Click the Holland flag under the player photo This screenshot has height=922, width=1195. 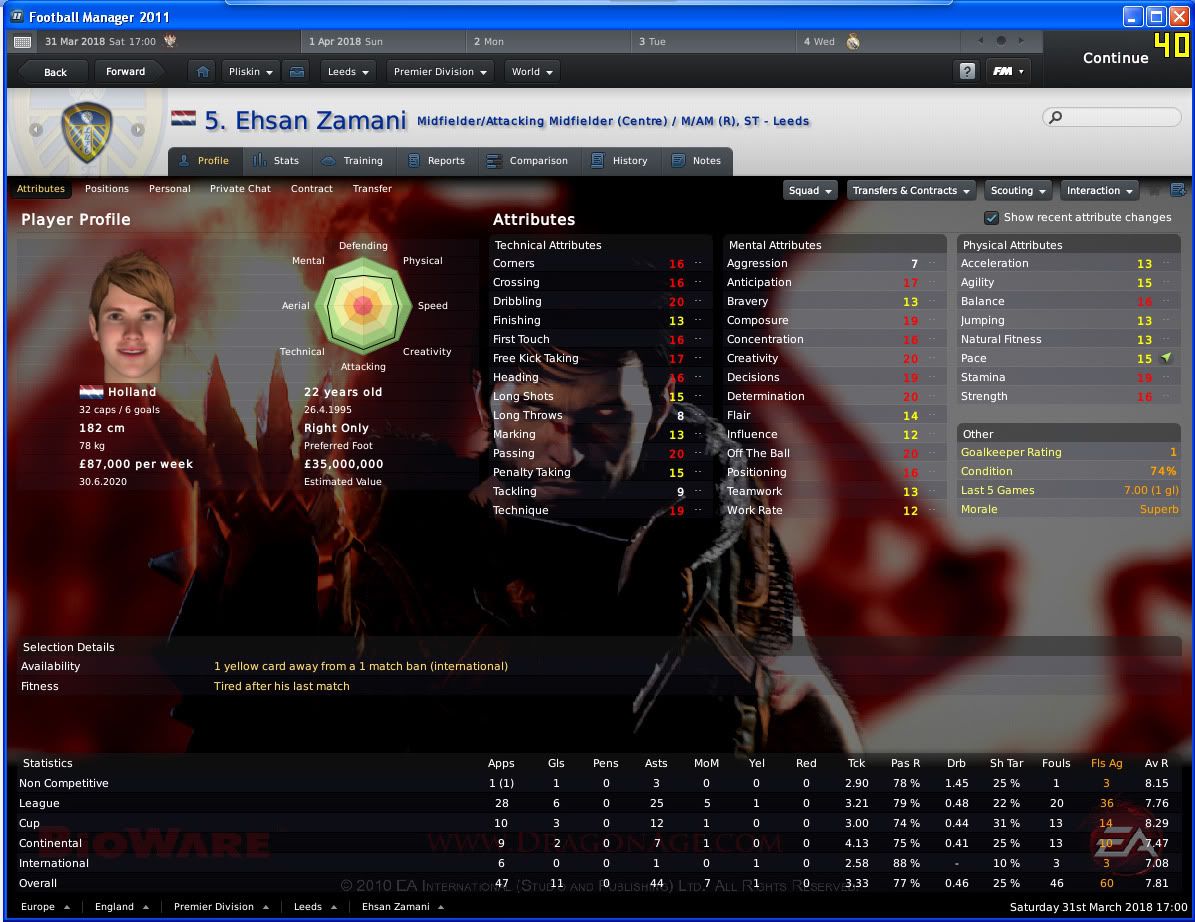pyautogui.click(x=91, y=392)
